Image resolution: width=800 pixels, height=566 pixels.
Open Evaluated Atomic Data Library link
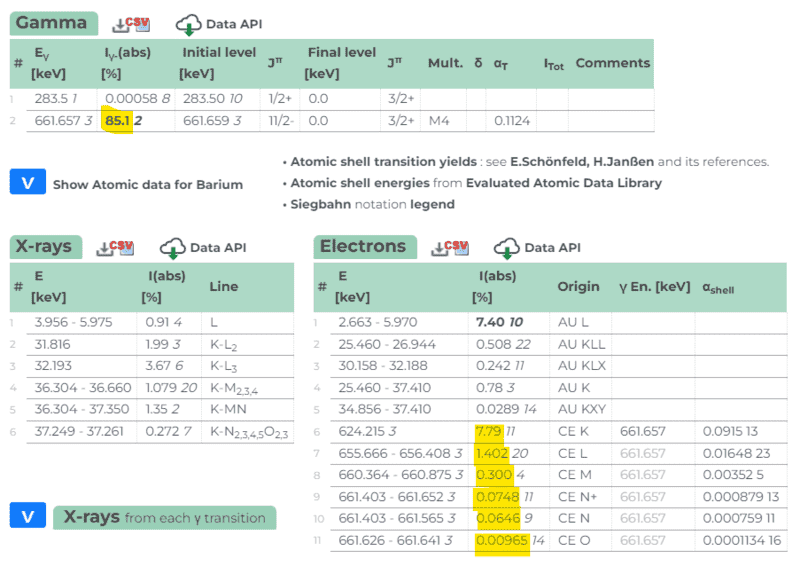tap(564, 183)
